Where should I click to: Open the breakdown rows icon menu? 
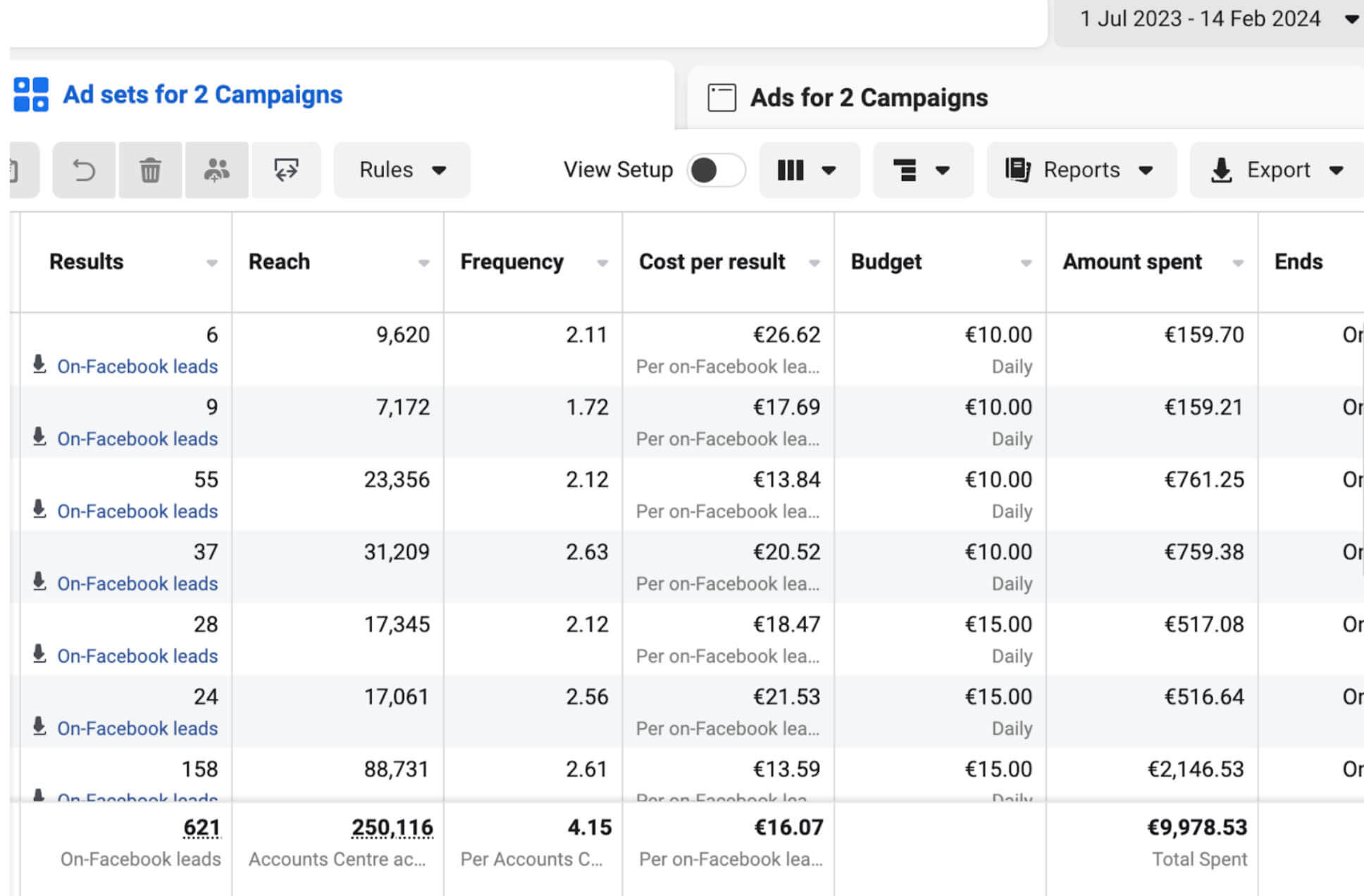coord(923,170)
